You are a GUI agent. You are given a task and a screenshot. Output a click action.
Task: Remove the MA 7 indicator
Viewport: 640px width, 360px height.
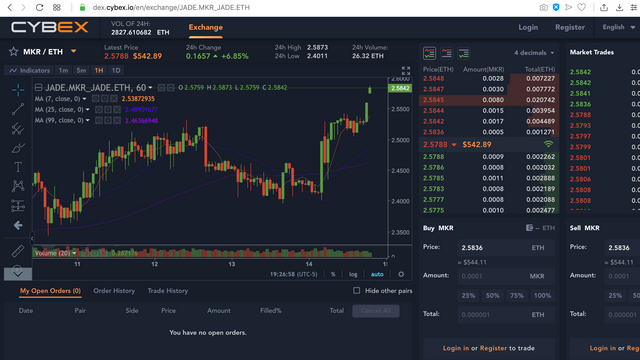click(113, 99)
